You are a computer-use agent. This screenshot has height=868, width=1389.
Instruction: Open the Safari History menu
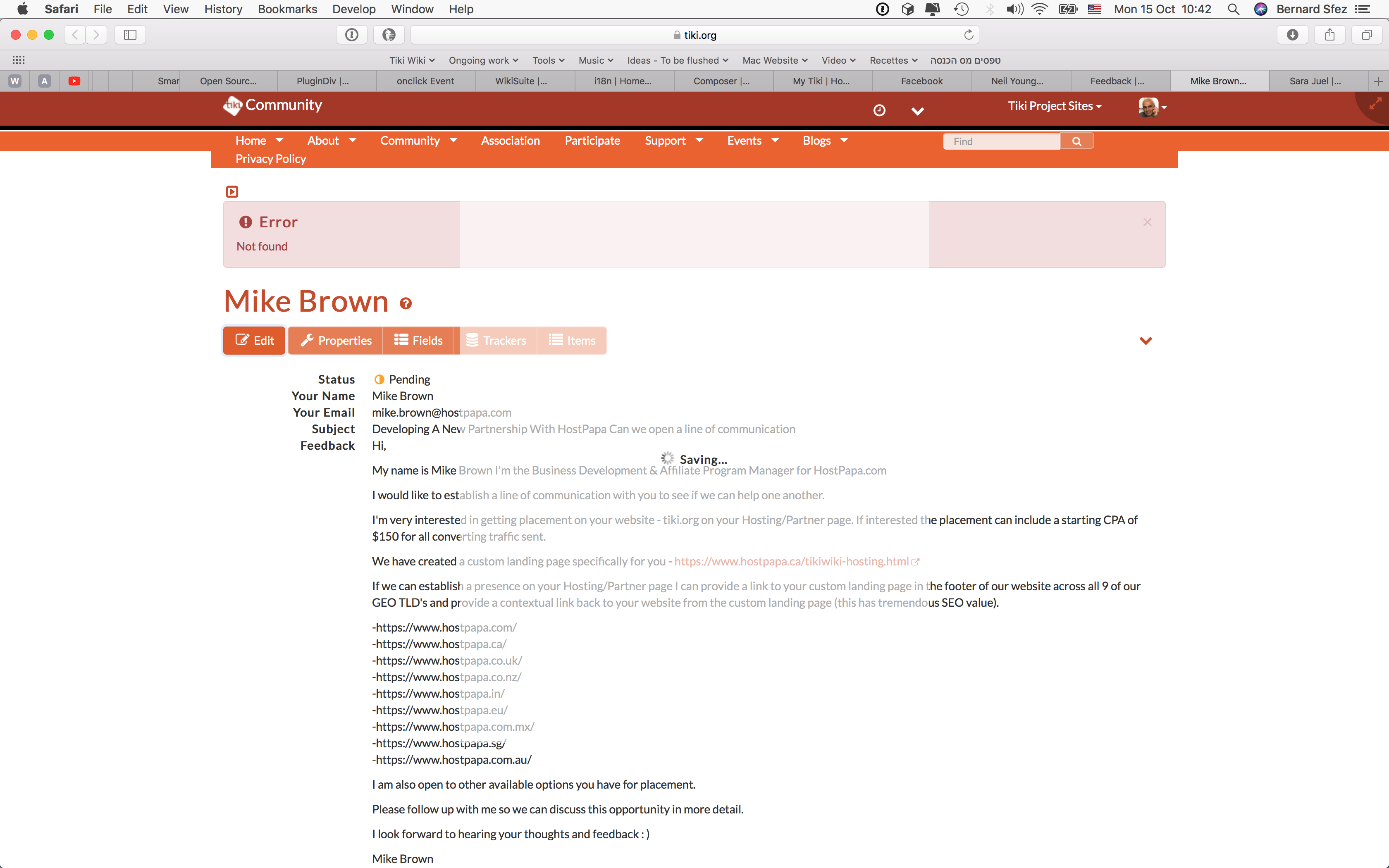223,9
